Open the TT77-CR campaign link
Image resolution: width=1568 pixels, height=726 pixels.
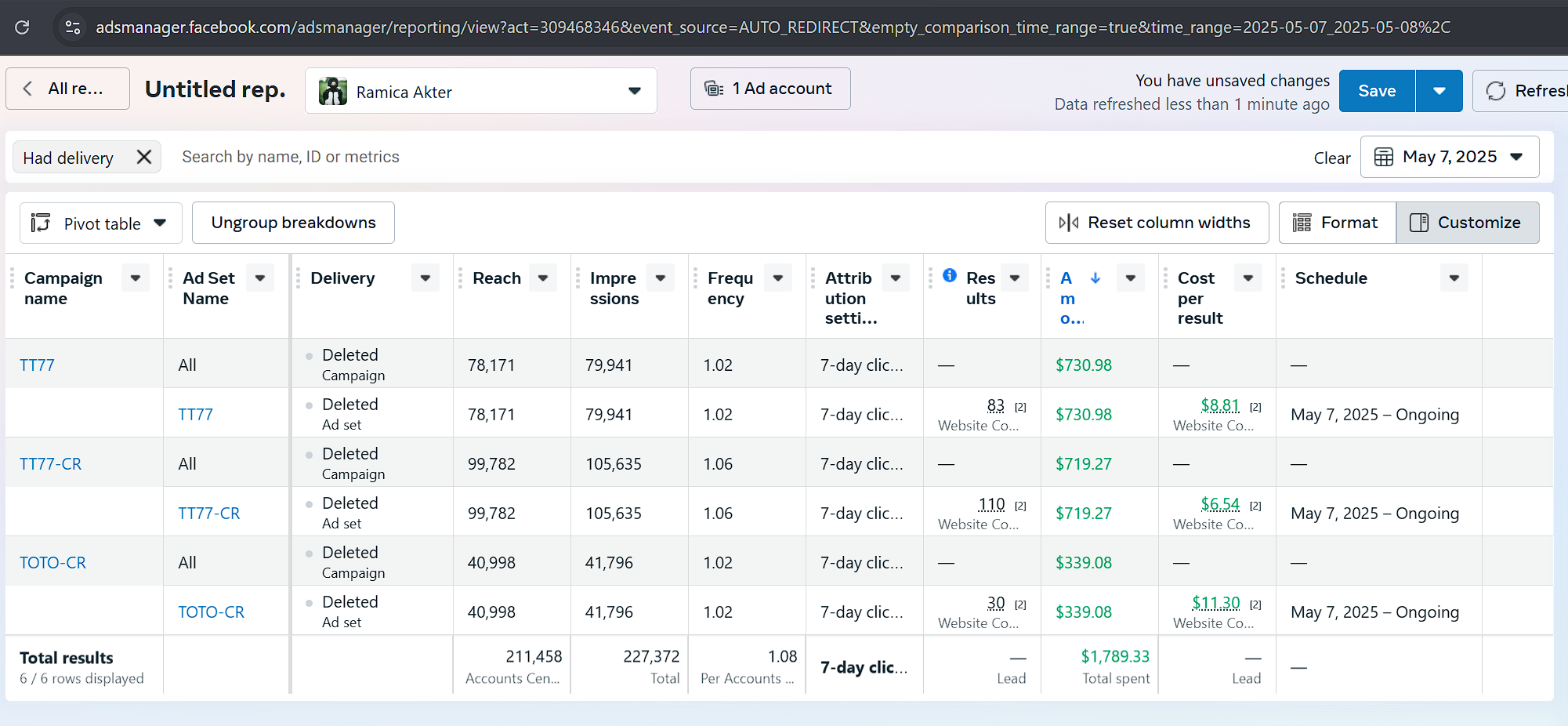point(51,463)
